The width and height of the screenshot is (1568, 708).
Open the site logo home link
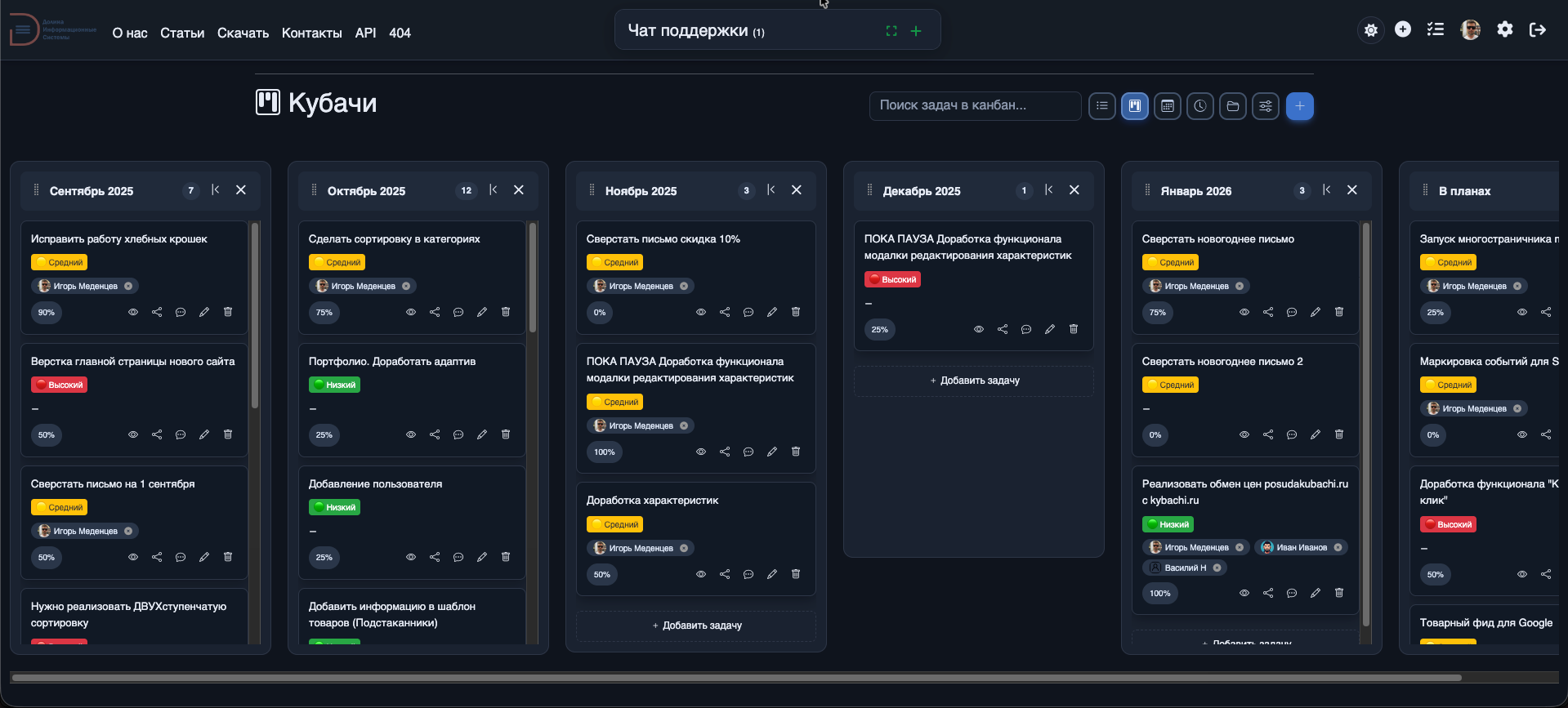[x=53, y=30]
